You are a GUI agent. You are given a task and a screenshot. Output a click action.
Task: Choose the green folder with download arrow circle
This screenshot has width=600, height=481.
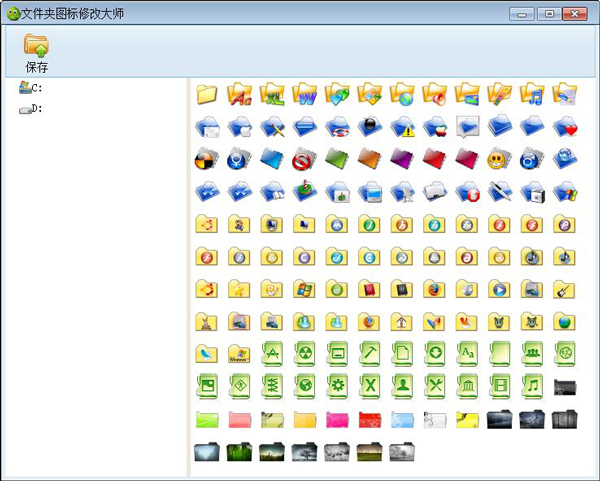(x=434, y=354)
